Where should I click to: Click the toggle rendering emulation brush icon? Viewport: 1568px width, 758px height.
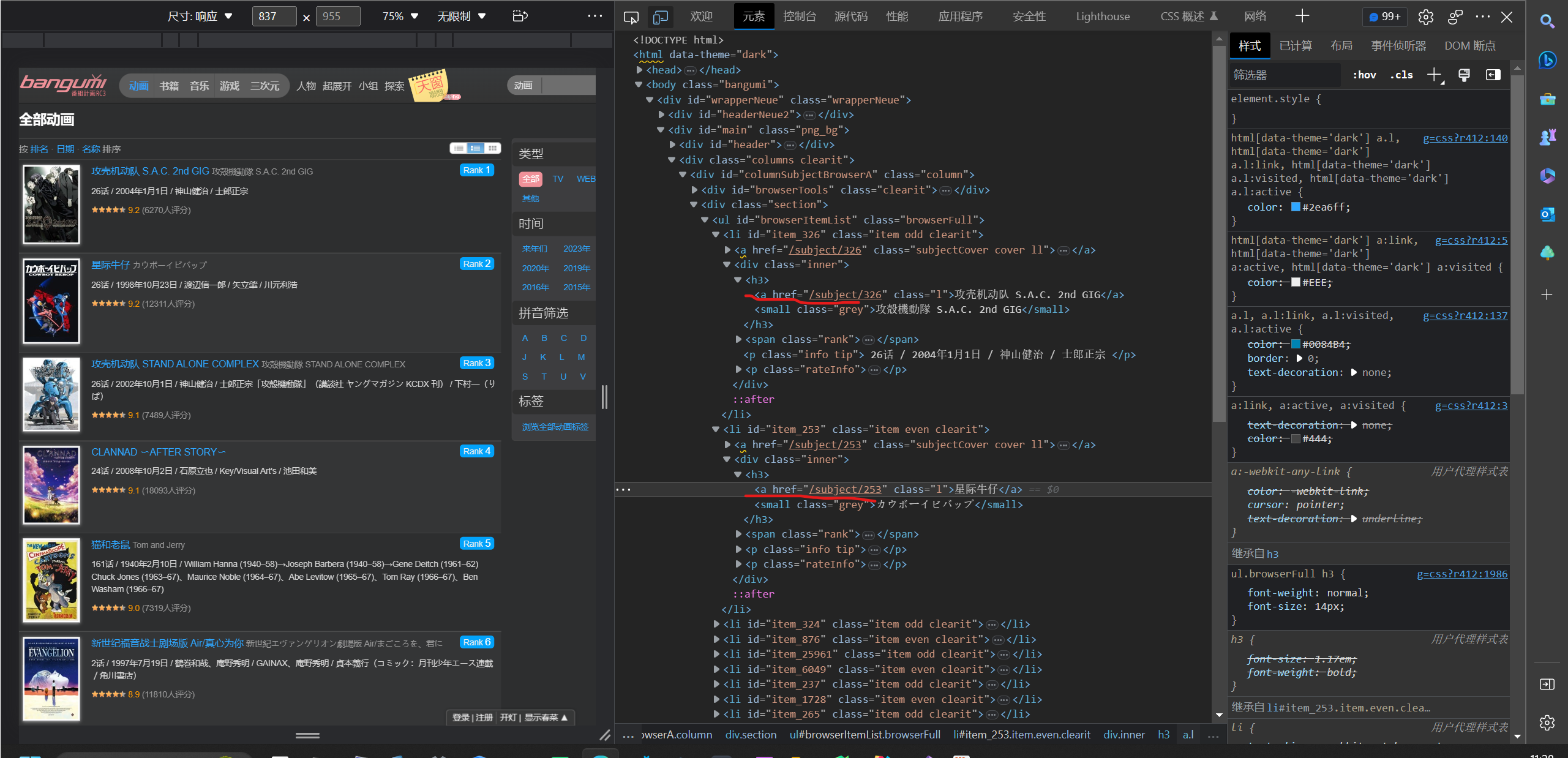coord(1464,75)
